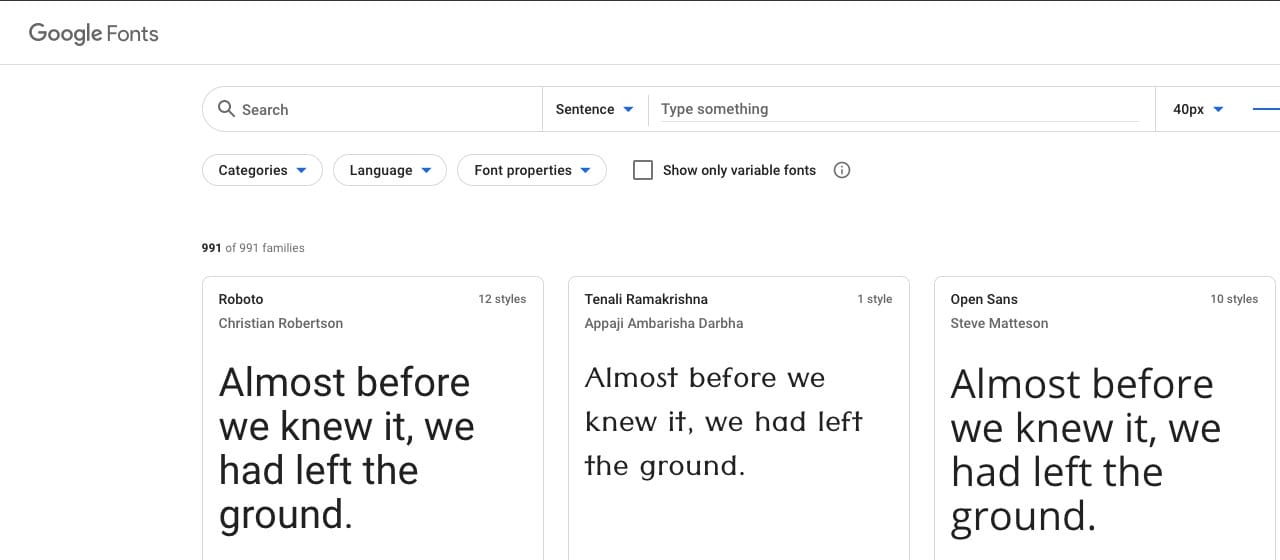1280x560 pixels.
Task: Expand the Language filter dropdown
Action: pos(390,170)
